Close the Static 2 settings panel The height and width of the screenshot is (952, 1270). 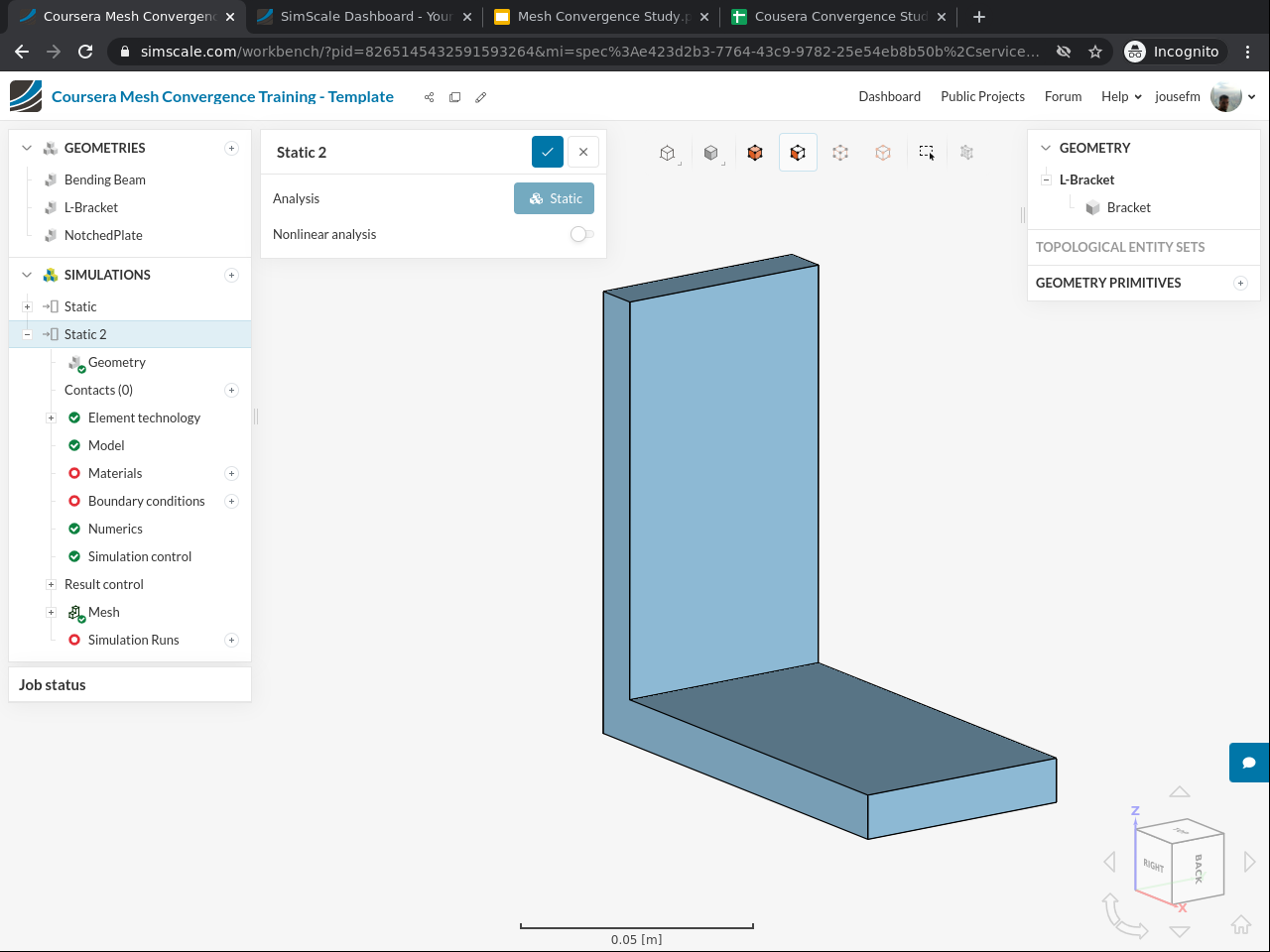583,152
